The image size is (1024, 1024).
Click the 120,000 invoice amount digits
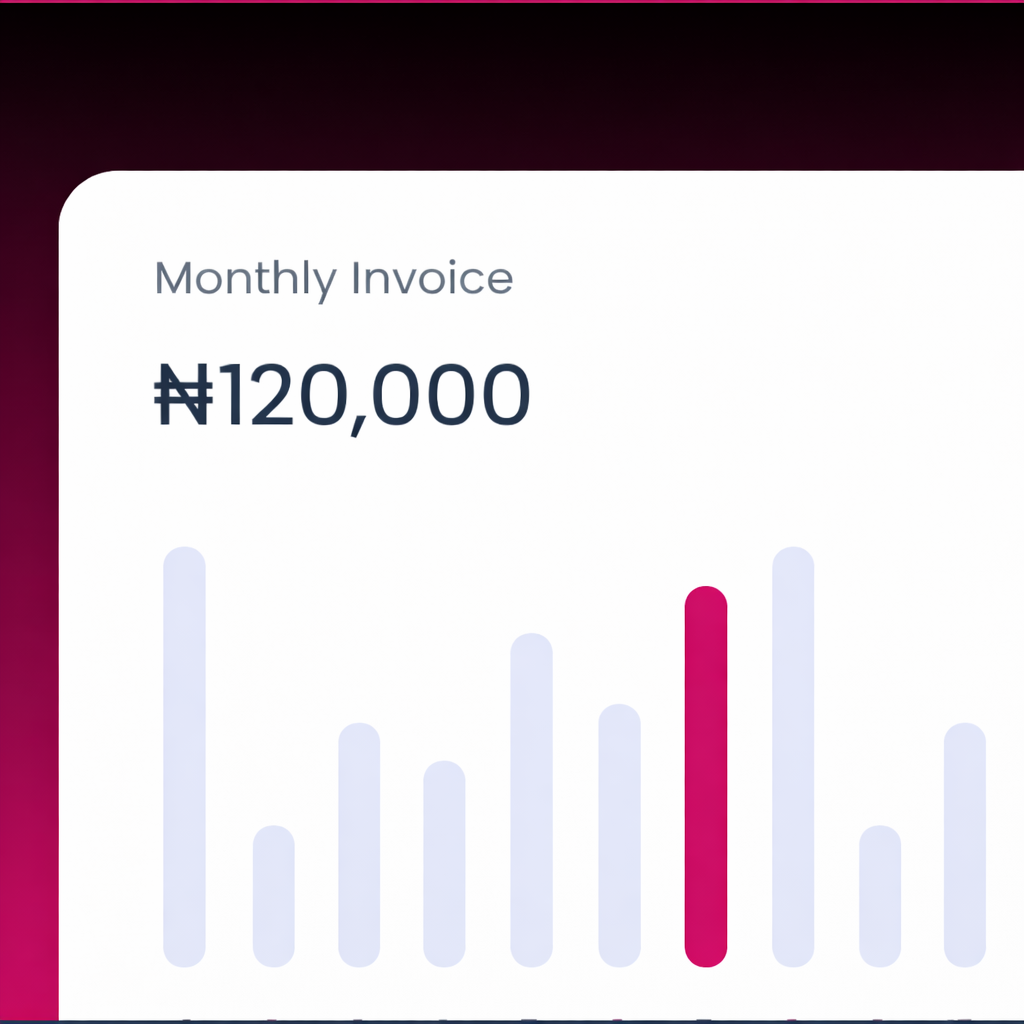coord(372,396)
